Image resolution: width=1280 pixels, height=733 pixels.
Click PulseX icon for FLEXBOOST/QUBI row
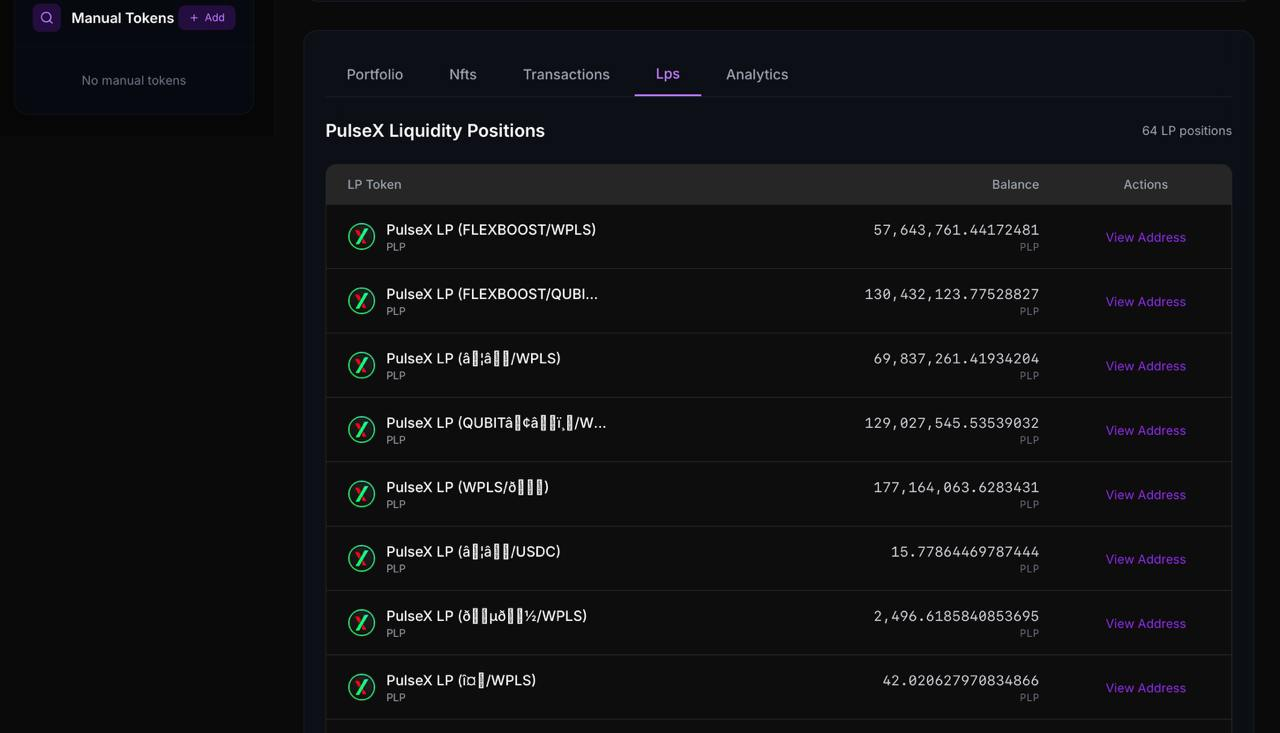click(x=361, y=301)
